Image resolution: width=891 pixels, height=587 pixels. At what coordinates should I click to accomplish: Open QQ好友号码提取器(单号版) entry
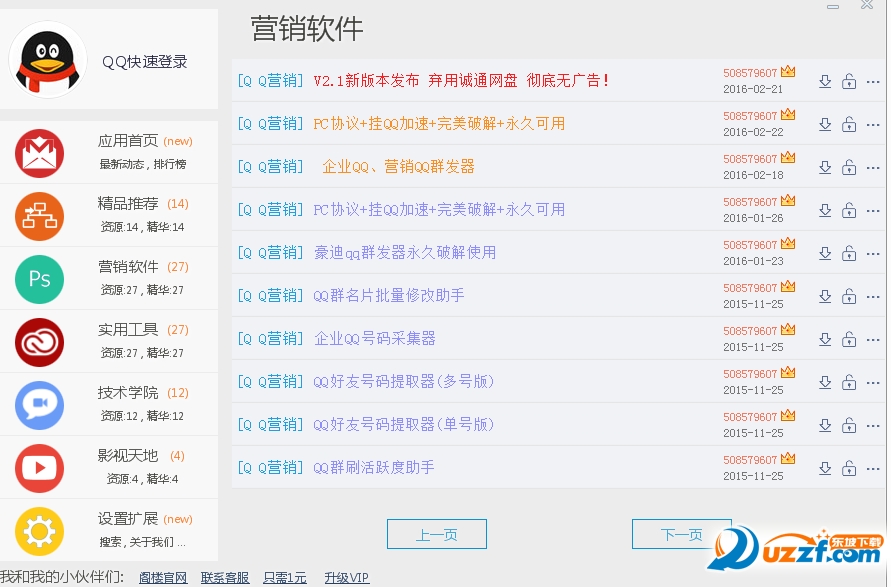pos(404,424)
